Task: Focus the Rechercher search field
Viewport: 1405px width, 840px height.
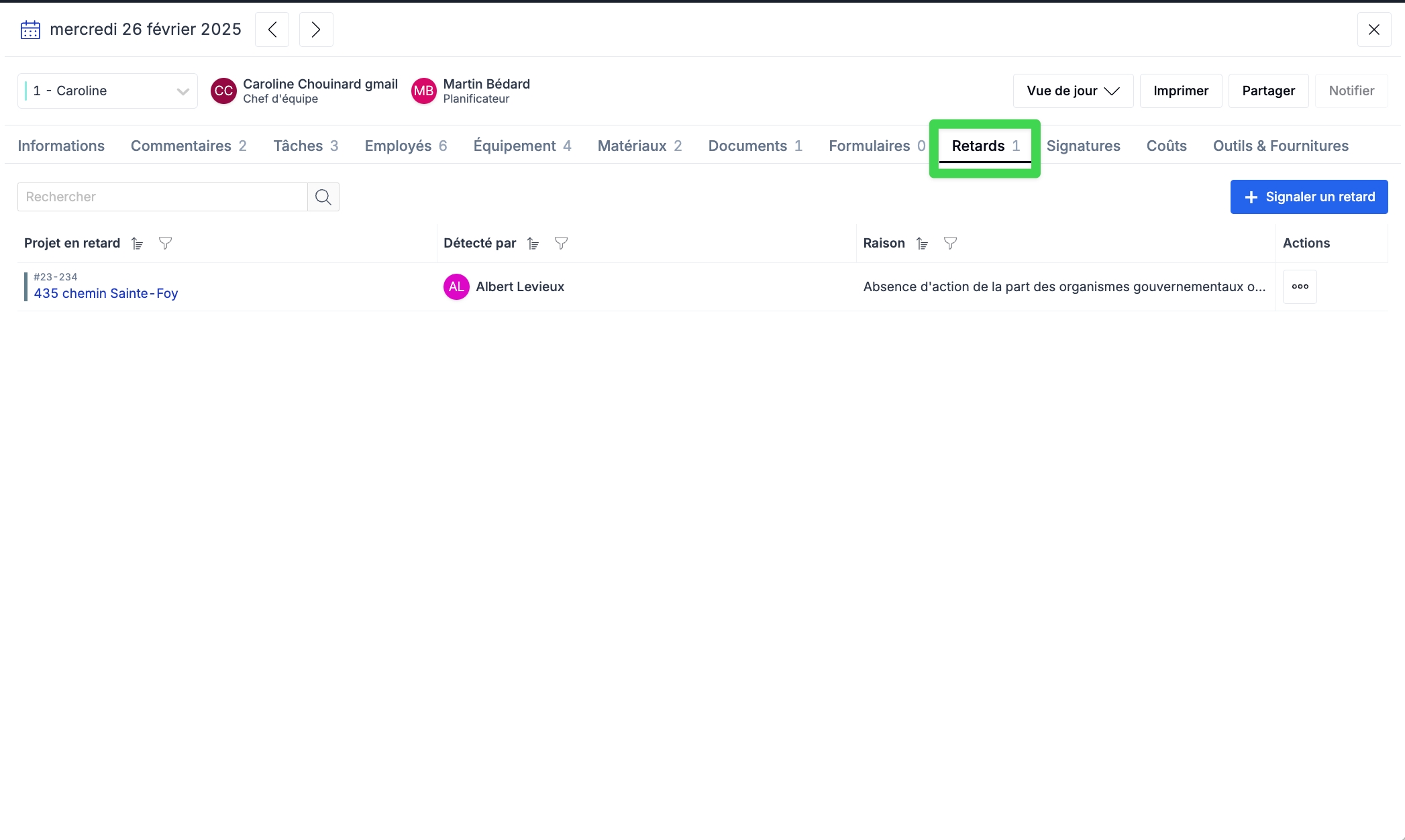Action: tap(162, 197)
